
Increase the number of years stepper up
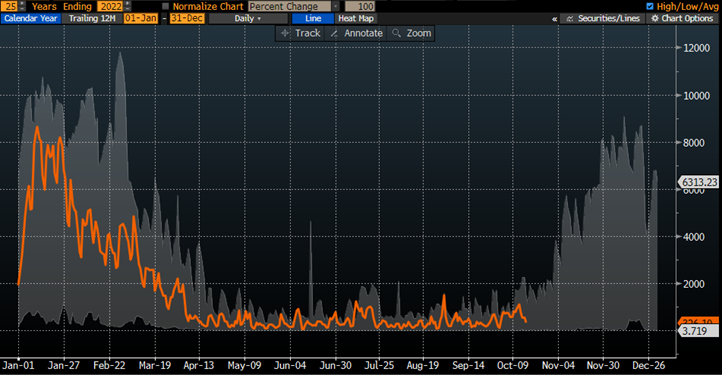pos(23,4)
